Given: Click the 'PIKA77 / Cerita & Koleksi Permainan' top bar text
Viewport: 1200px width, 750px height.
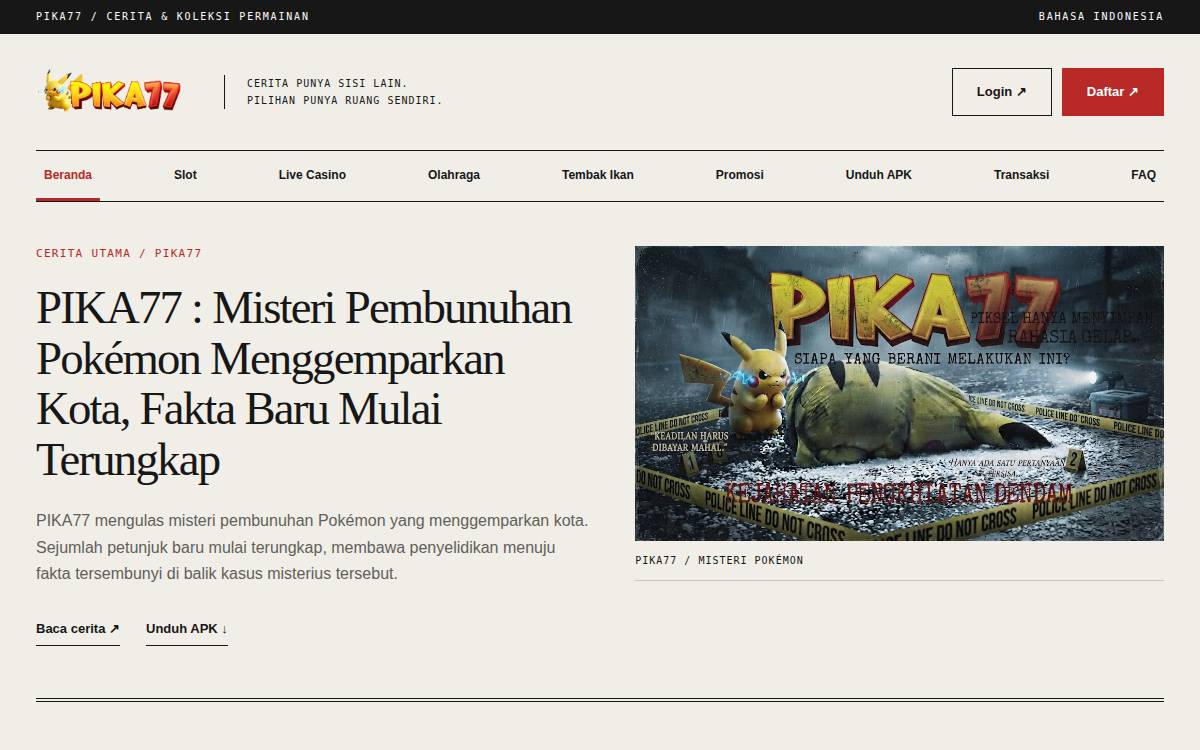Looking at the screenshot, I should pyautogui.click(x=172, y=16).
